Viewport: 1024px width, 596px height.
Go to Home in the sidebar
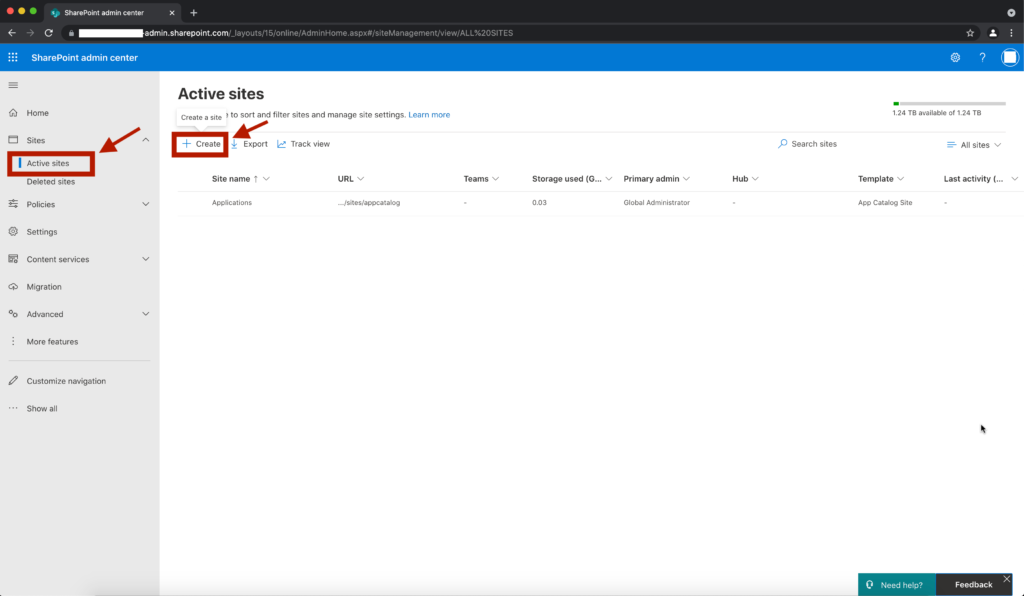tap(37, 113)
